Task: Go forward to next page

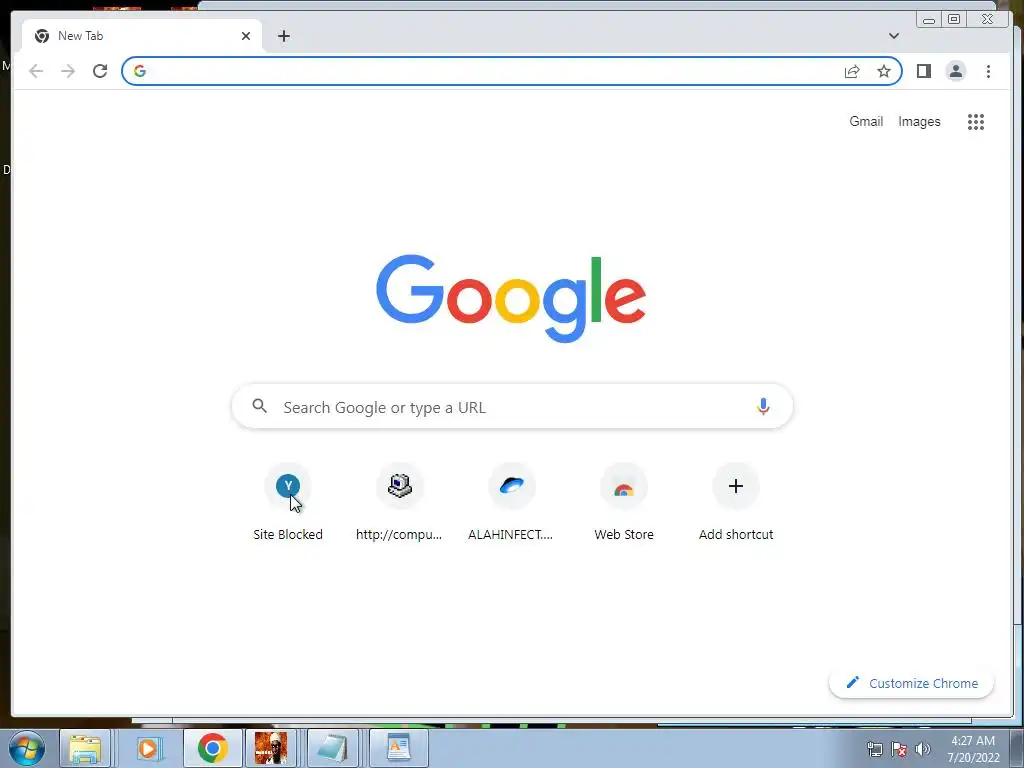Action: [68, 71]
